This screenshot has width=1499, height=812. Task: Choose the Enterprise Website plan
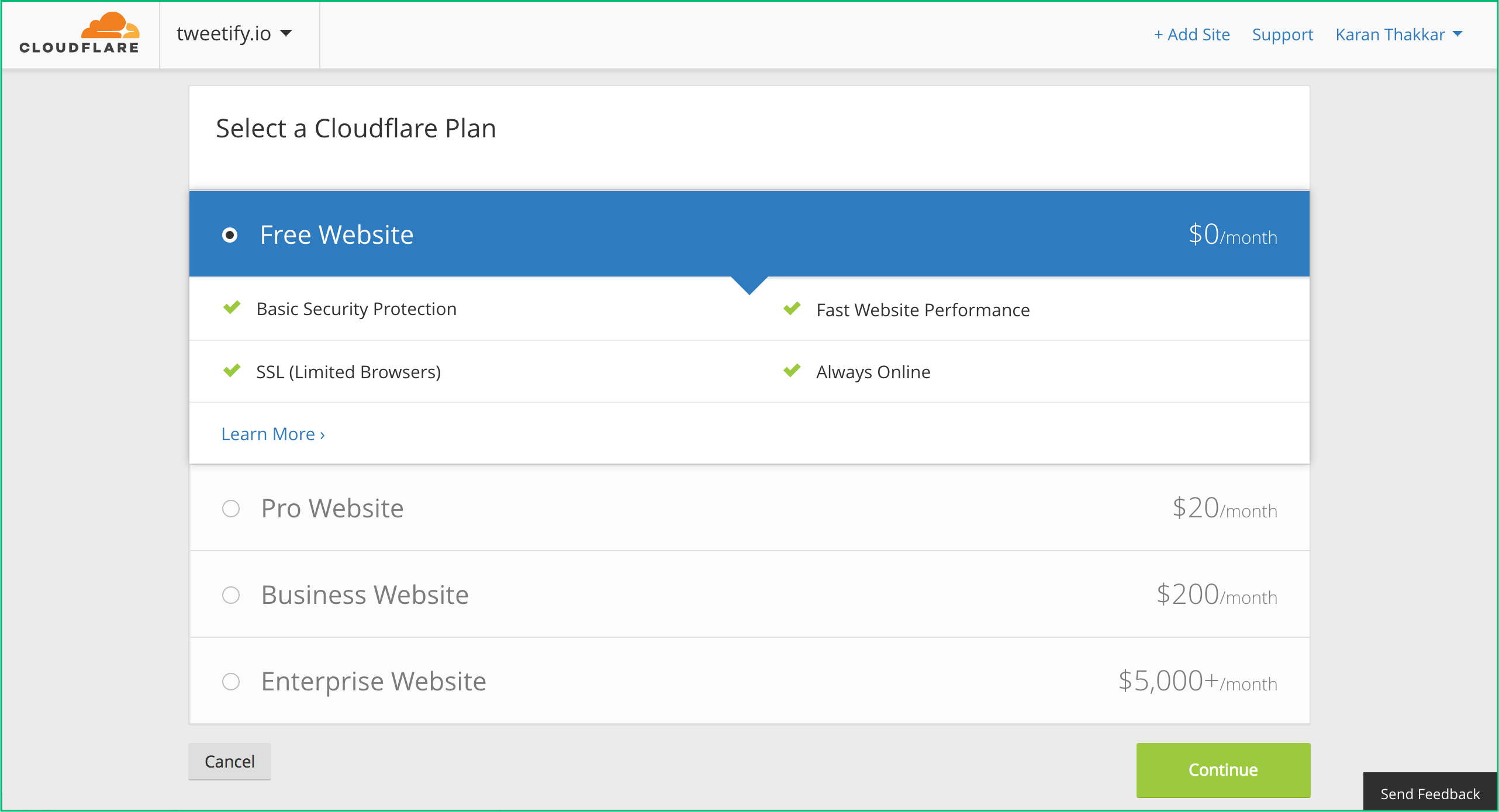(232, 682)
